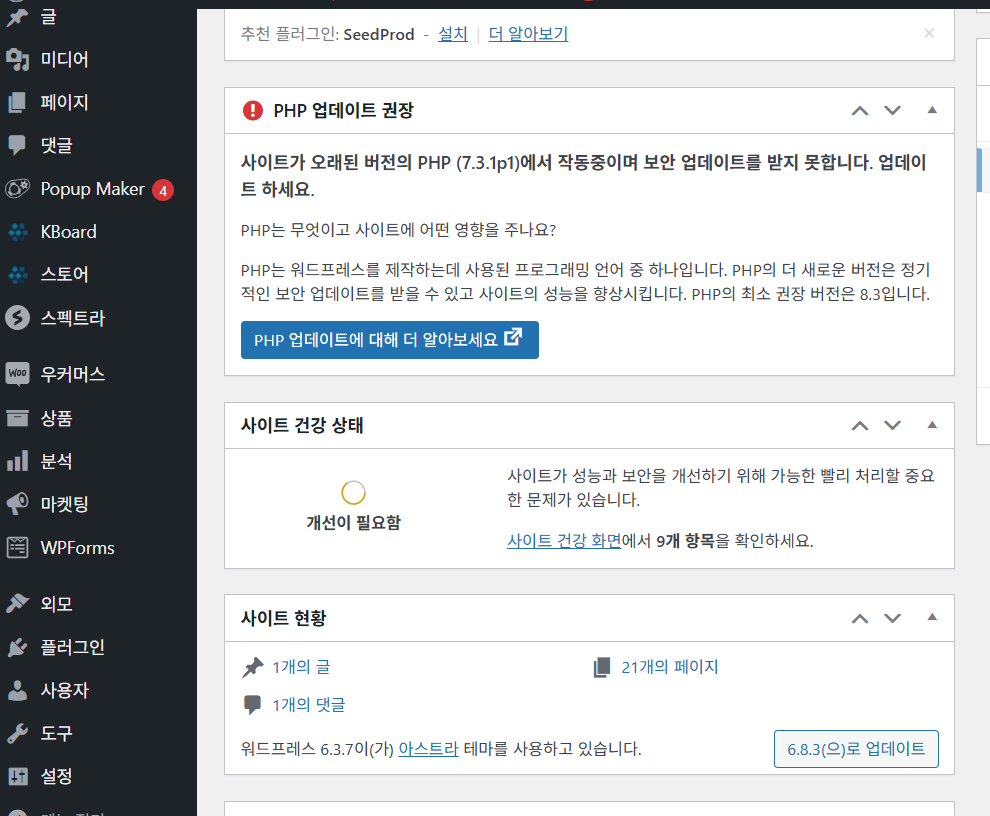Click the Popup Maker sidebar icon
Image resolution: width=990 pixels, height=816 pixels.
[x=18, y=188]
